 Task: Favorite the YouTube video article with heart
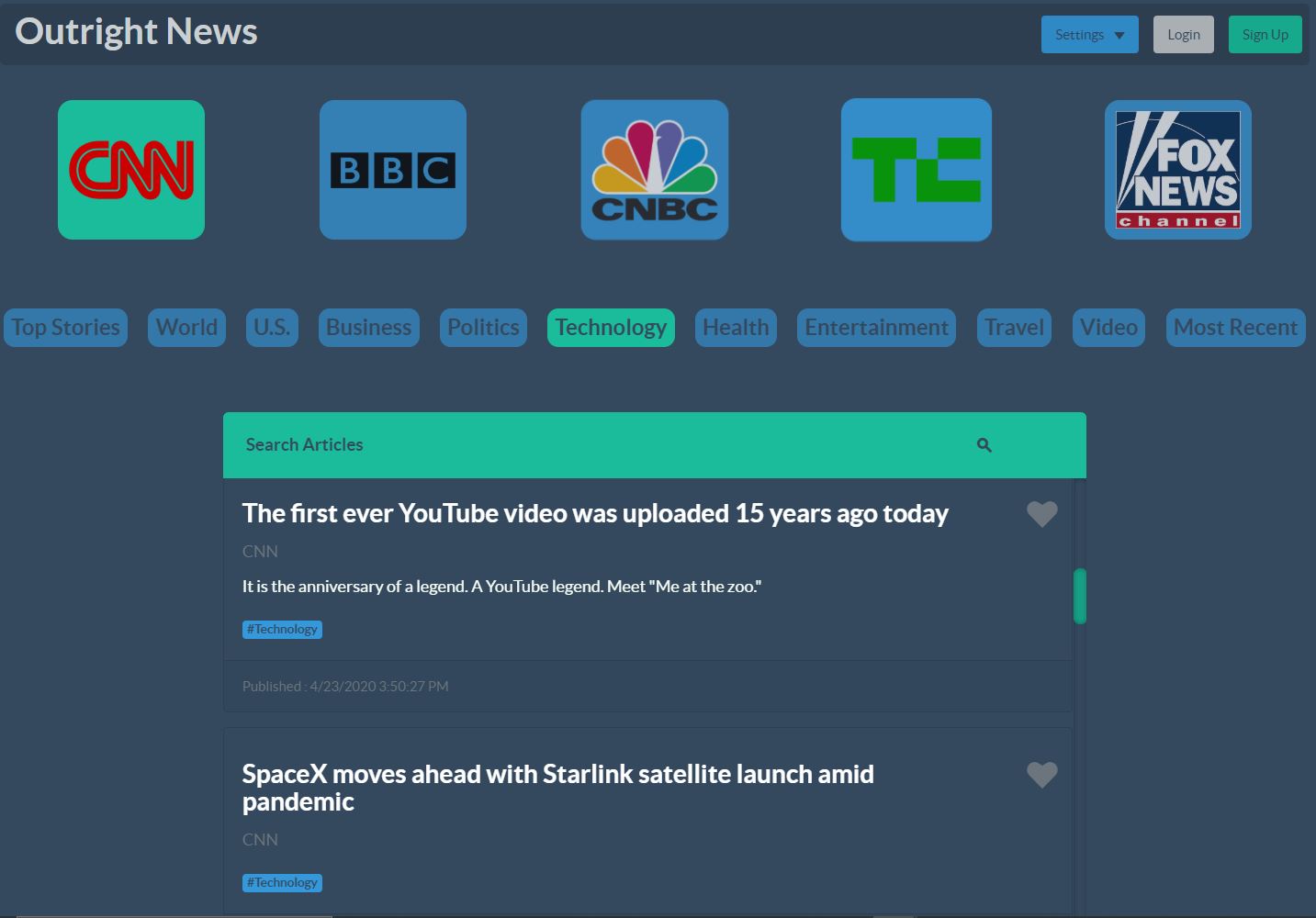1041,514
